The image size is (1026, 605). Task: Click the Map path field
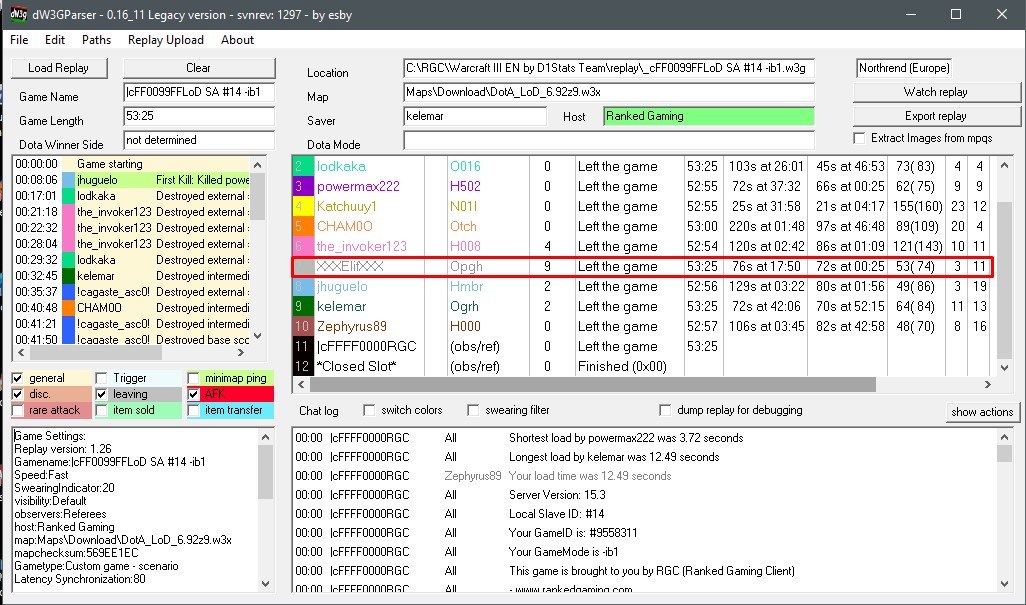(609, 92)
